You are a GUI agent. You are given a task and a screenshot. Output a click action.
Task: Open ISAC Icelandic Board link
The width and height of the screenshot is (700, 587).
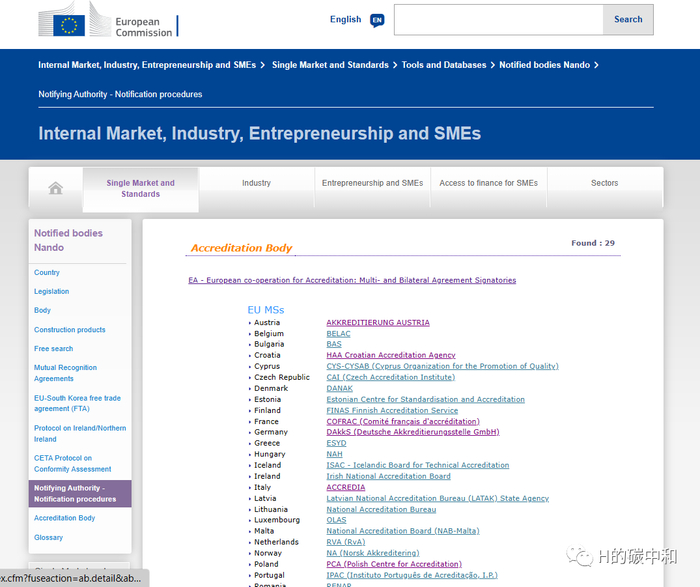point(417,465)
